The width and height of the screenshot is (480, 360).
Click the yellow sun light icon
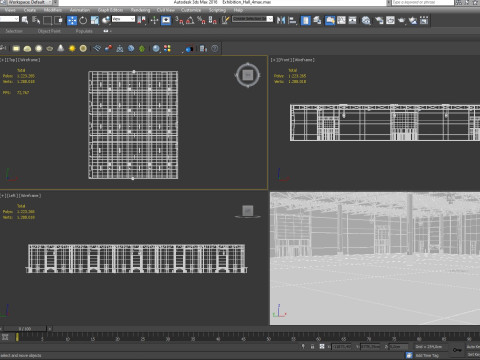(x=72, y=48)
